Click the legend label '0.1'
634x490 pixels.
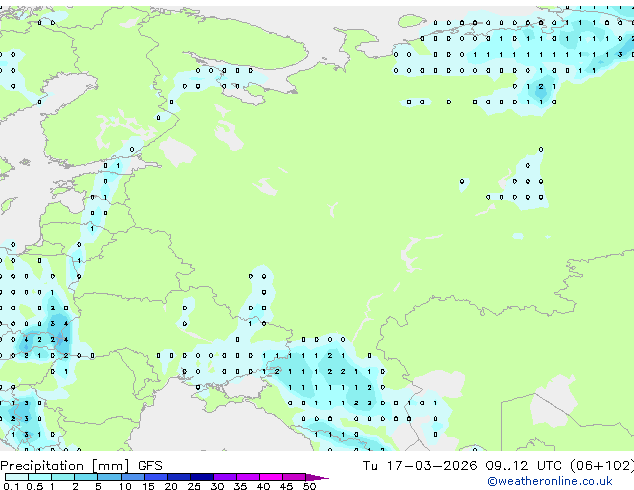point(11,486)
